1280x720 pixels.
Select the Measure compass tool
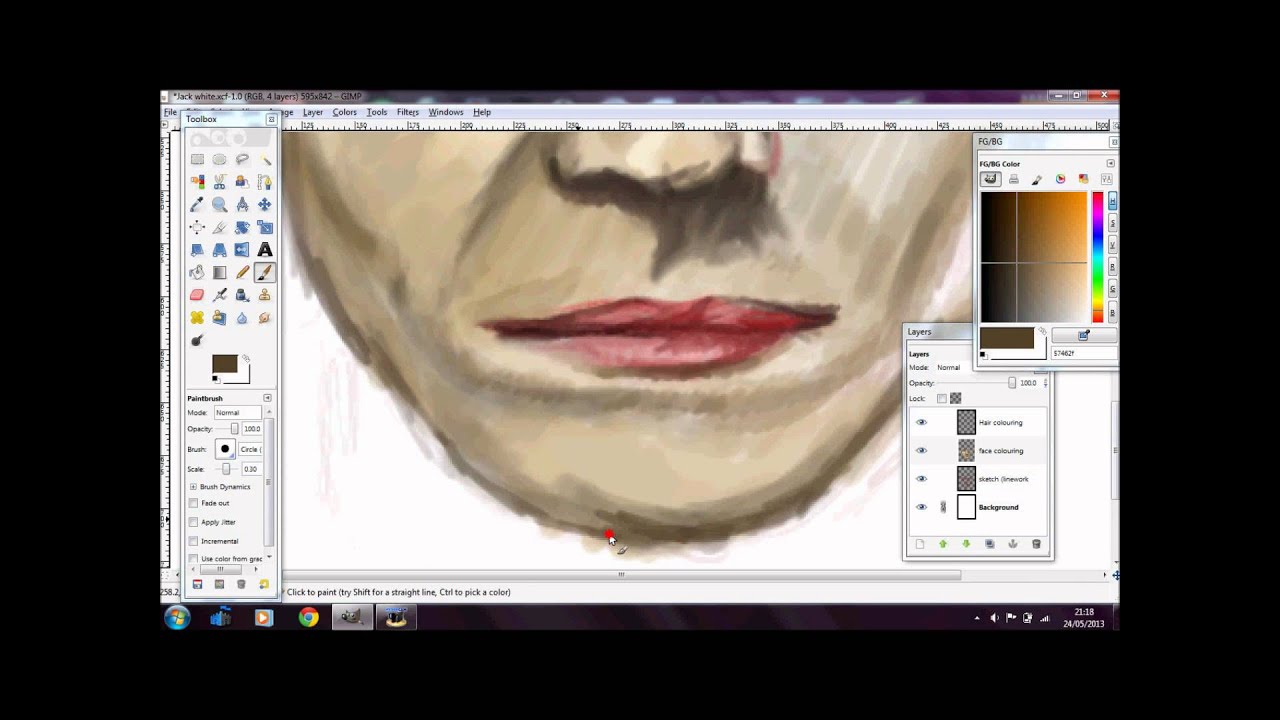coord(242,205)
